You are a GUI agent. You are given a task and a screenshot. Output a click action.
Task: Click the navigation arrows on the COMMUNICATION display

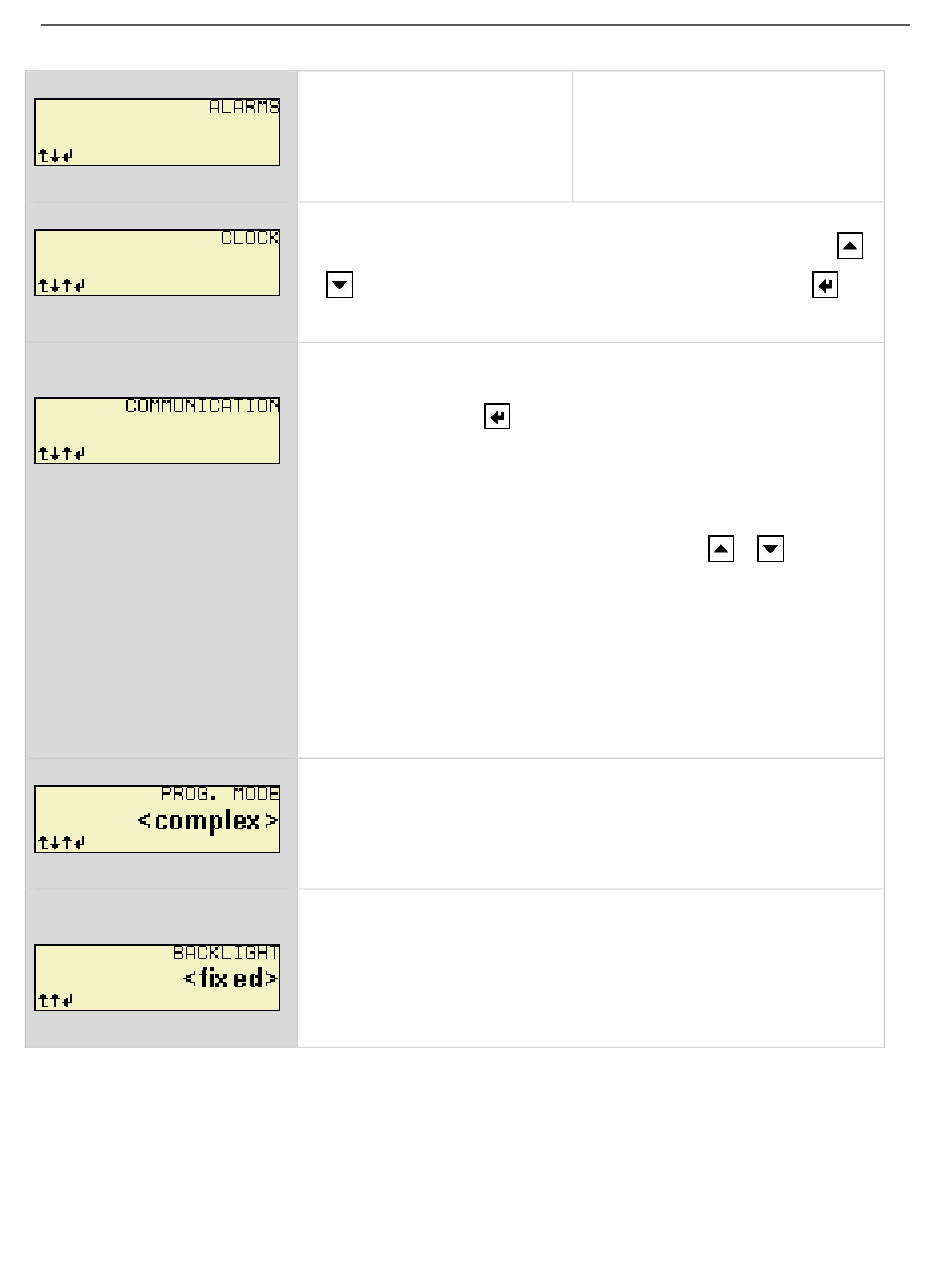(62, 454)
